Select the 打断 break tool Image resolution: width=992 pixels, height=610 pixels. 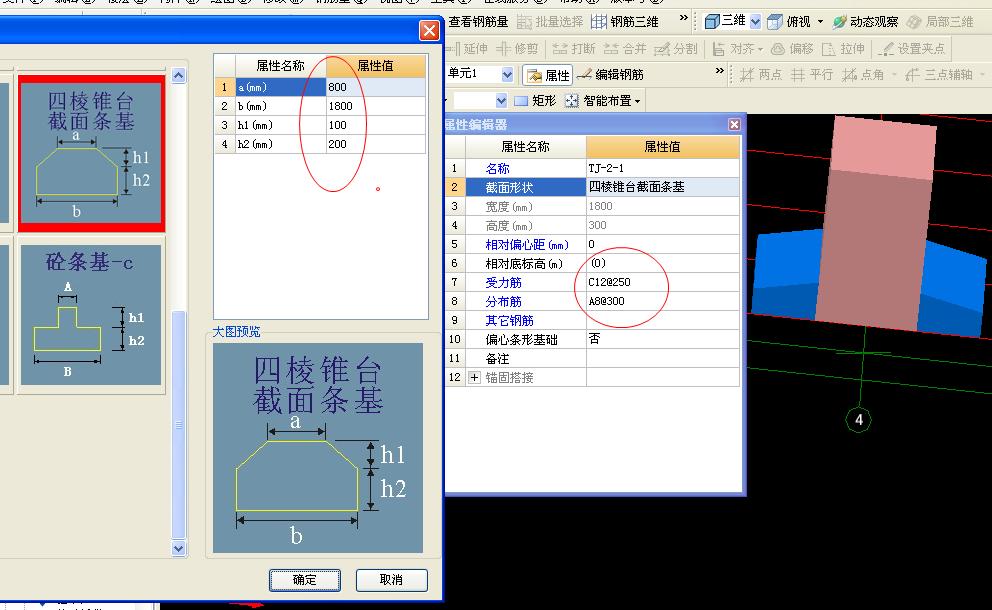(x=574, y=49)
